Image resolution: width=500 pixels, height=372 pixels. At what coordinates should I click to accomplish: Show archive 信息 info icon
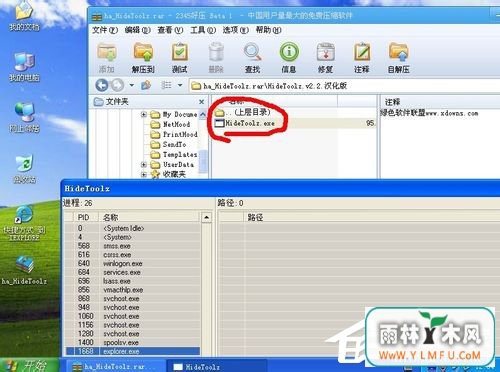[289, 58]
